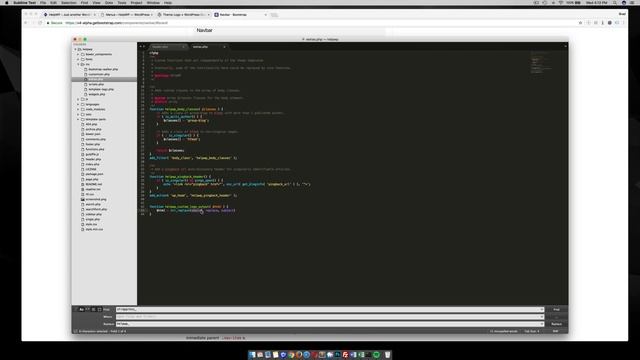Viewport: 640px width, 360px height.
Task: Close the header.php editor tab
Action: [x=184, y=47]
